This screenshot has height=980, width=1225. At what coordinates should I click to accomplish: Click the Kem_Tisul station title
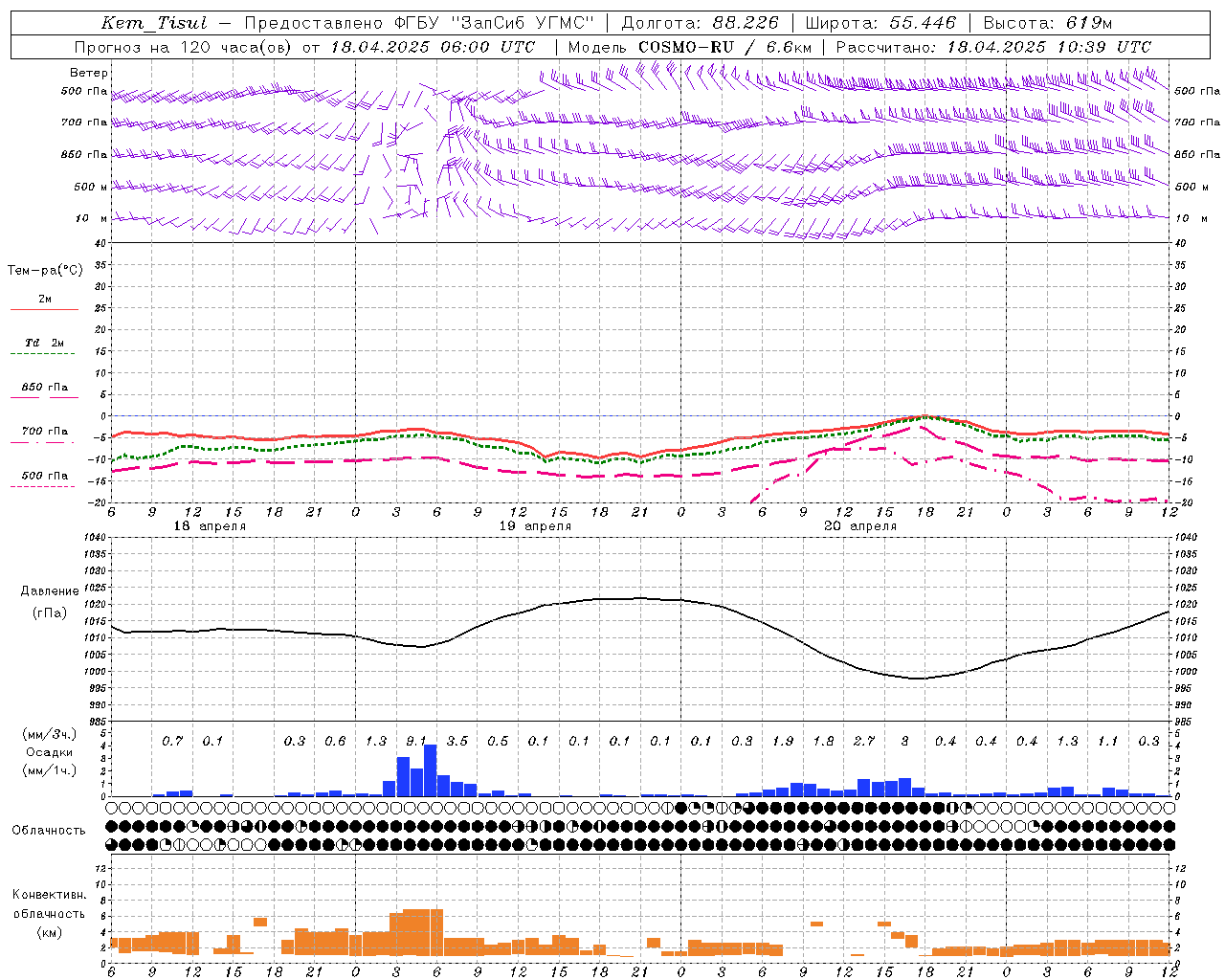(154, 23)
